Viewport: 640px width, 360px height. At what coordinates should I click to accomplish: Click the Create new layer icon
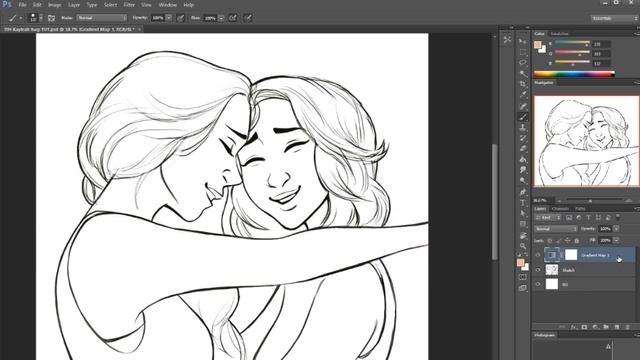click(x=617, y=327)
